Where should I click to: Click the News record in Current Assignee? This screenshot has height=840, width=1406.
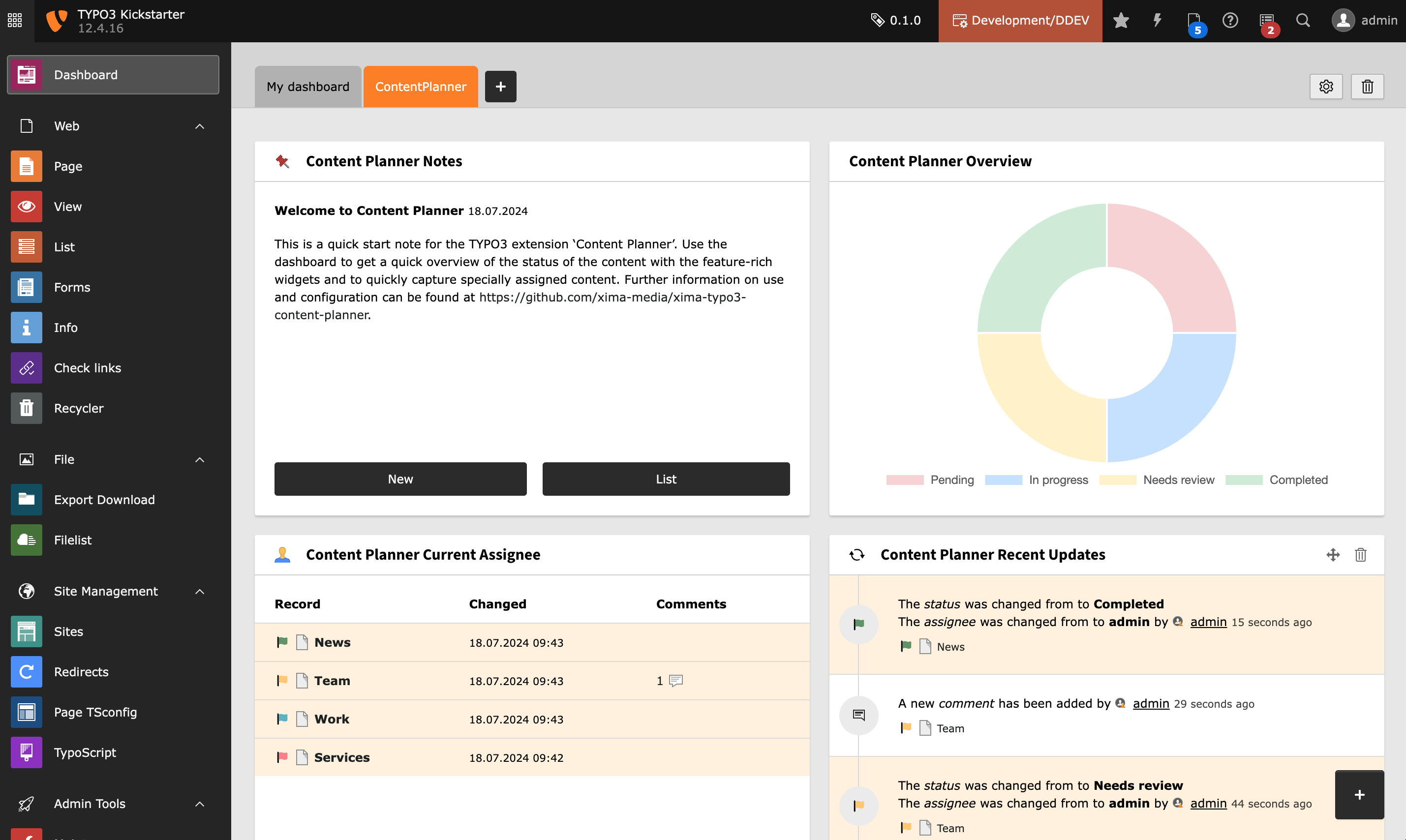[x=333, y=642]
